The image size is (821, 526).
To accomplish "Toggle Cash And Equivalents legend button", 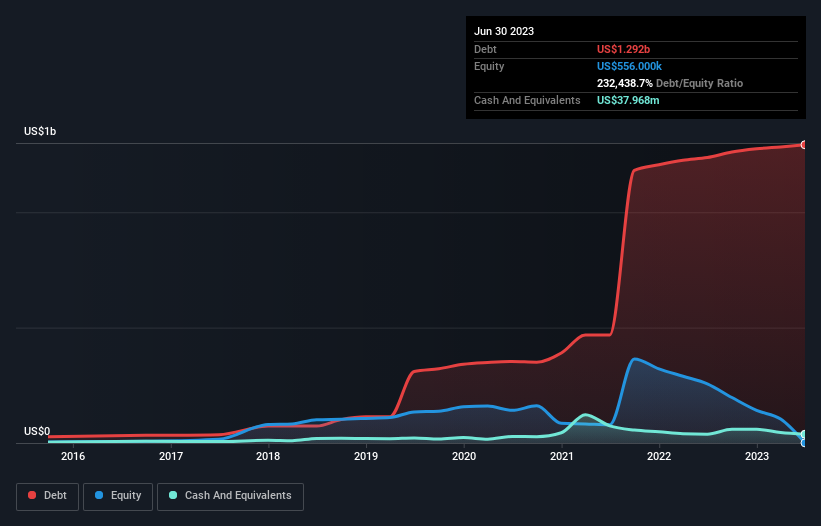I will [230, 496].
